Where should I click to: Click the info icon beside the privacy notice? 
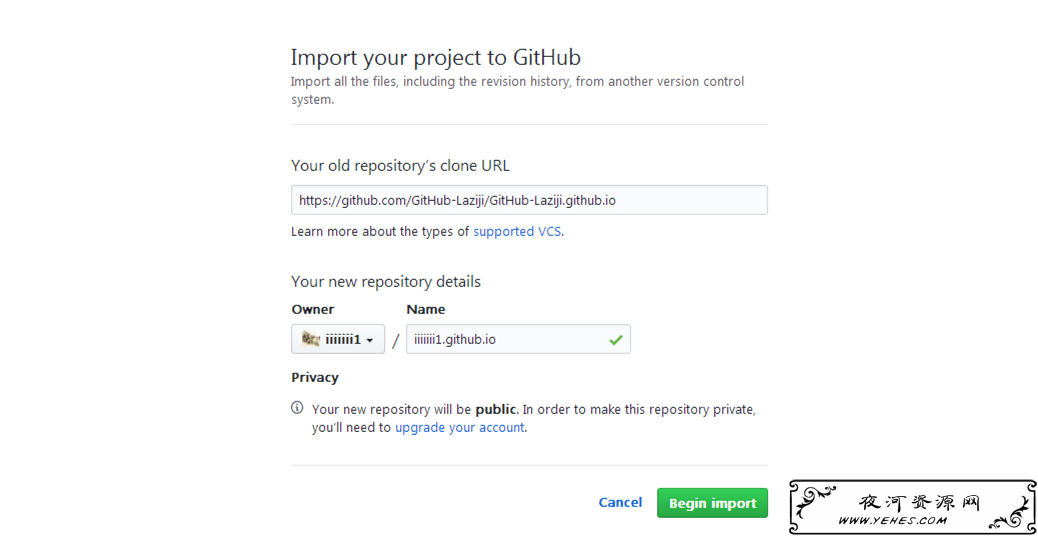[297, 408]
